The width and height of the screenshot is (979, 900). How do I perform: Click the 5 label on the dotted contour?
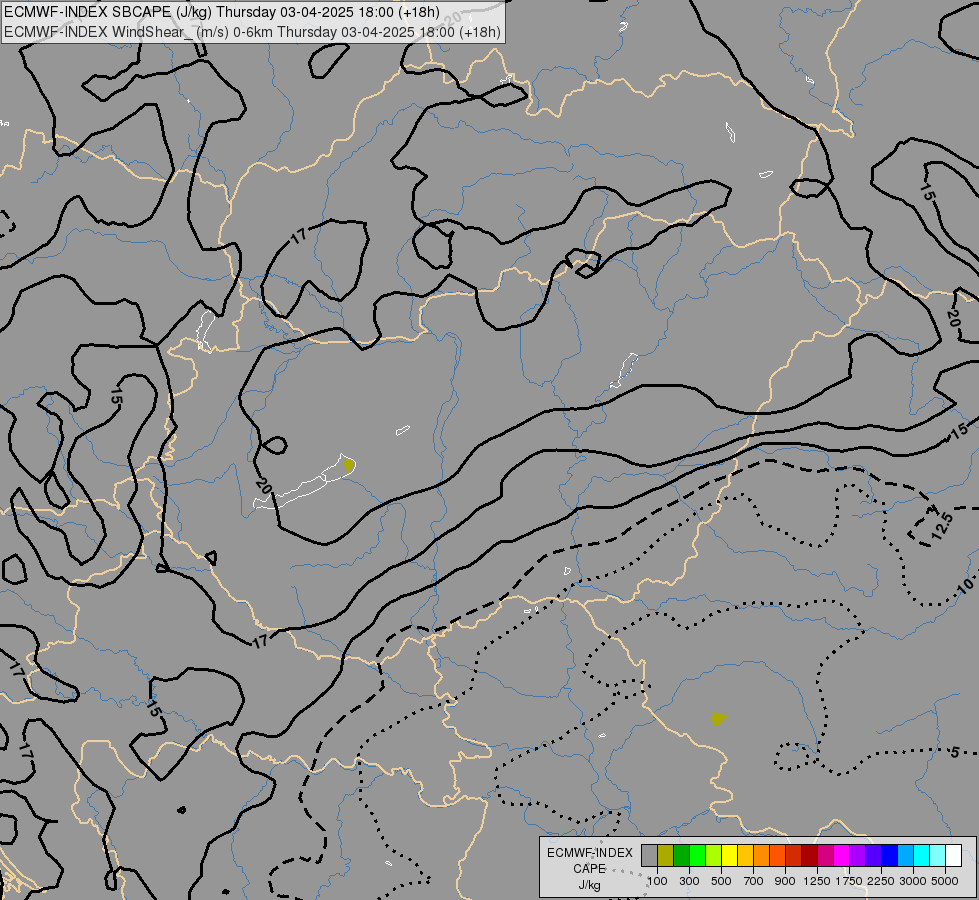955,753
